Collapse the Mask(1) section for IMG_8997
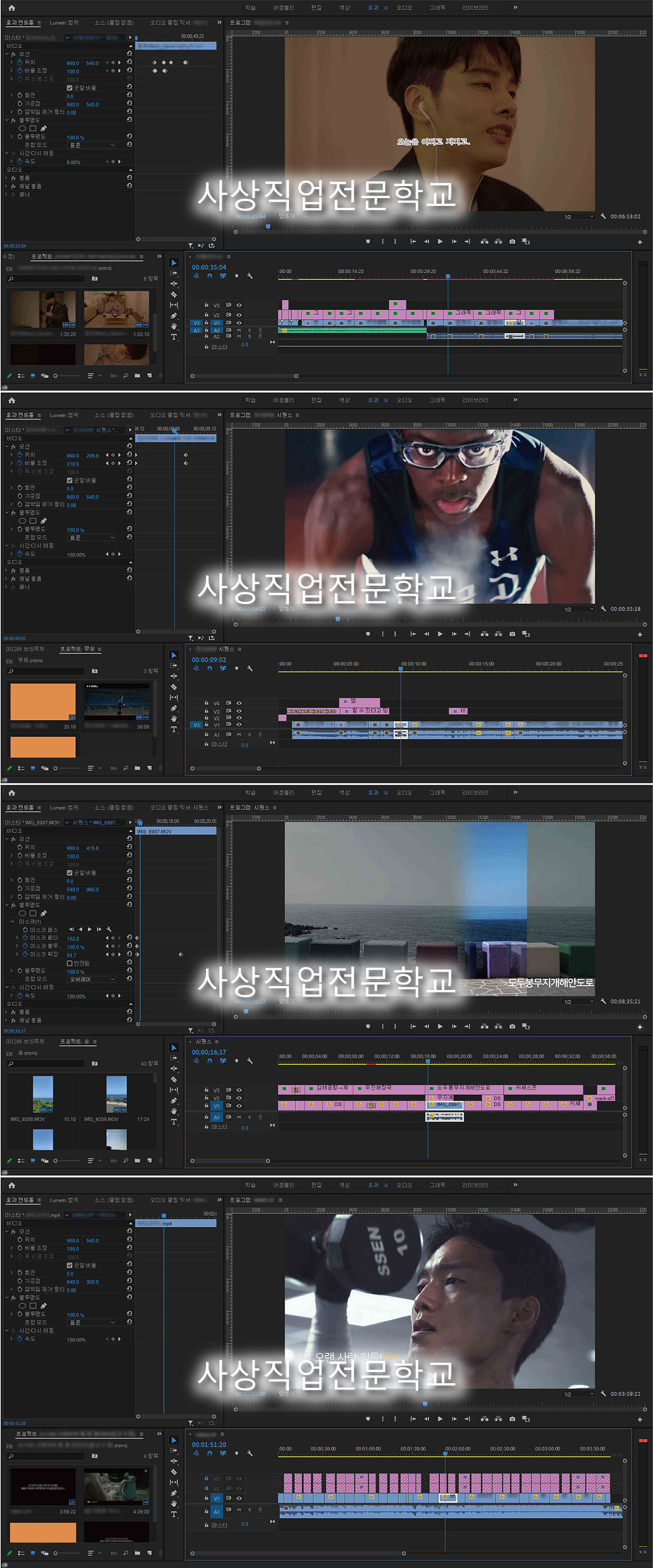This screenshot has width=653, height=1568. coord(13,921)
